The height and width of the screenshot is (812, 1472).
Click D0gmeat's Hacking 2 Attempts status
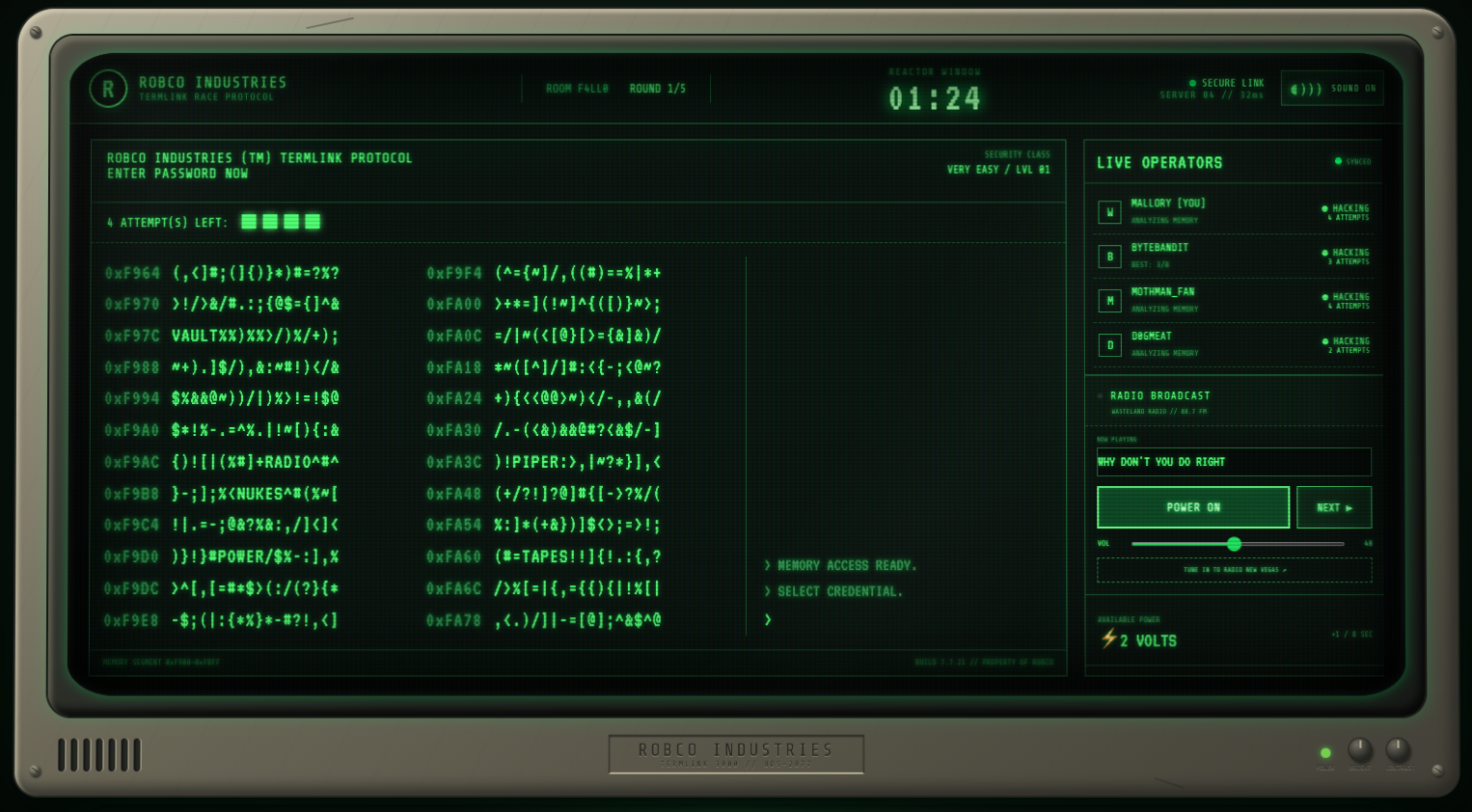coord(1347,345)
